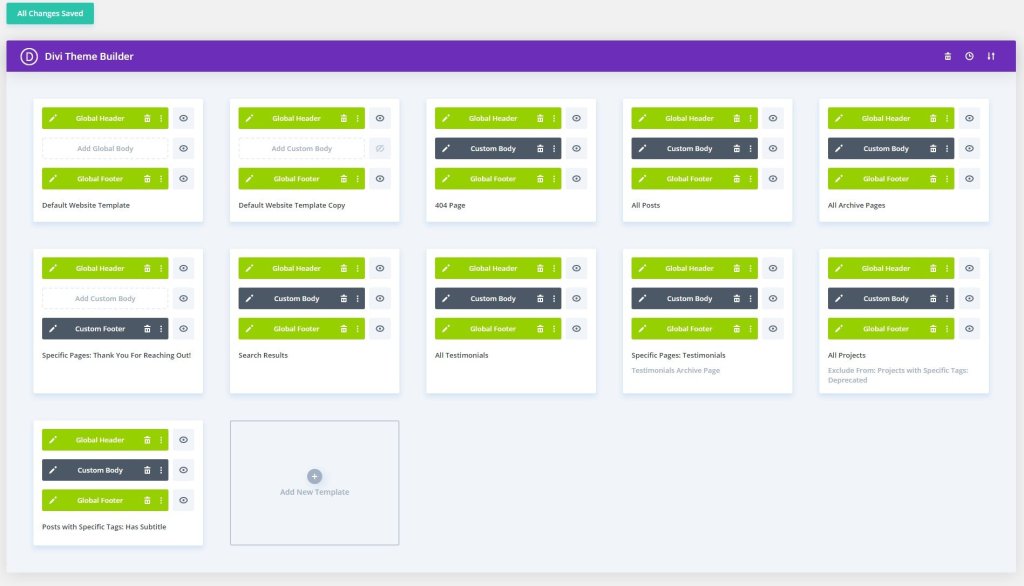Image resolution: width=1024 pixels, height=586 pixels.
Task: Click 'Testimonials Archive Page' exclusion text
Action: click(x=675, y=370)
